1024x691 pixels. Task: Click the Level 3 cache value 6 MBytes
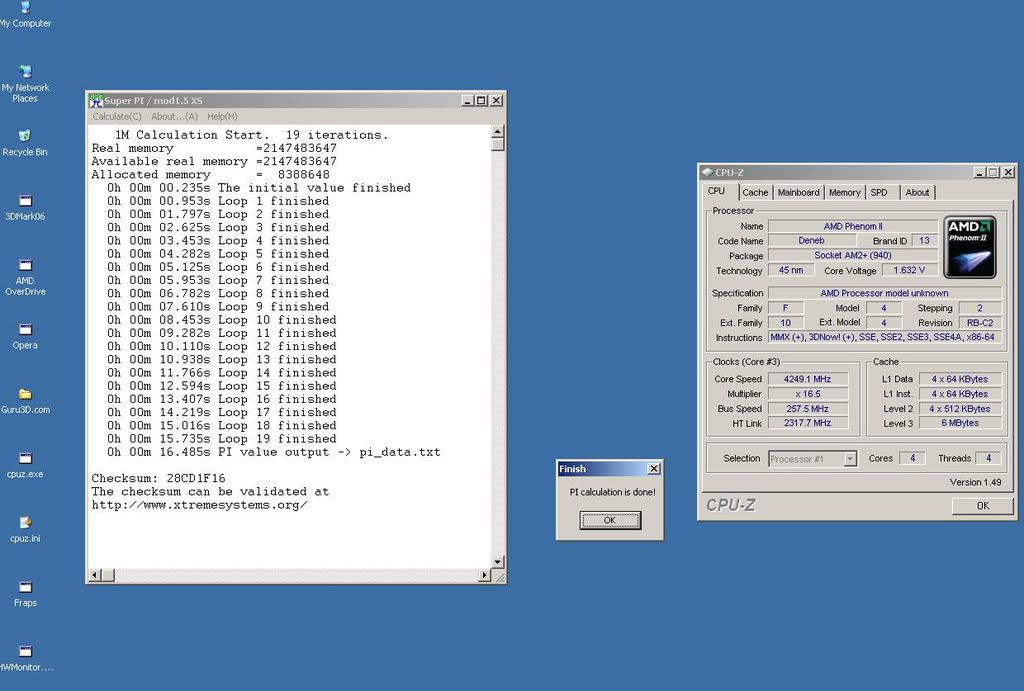coord(960,423)
